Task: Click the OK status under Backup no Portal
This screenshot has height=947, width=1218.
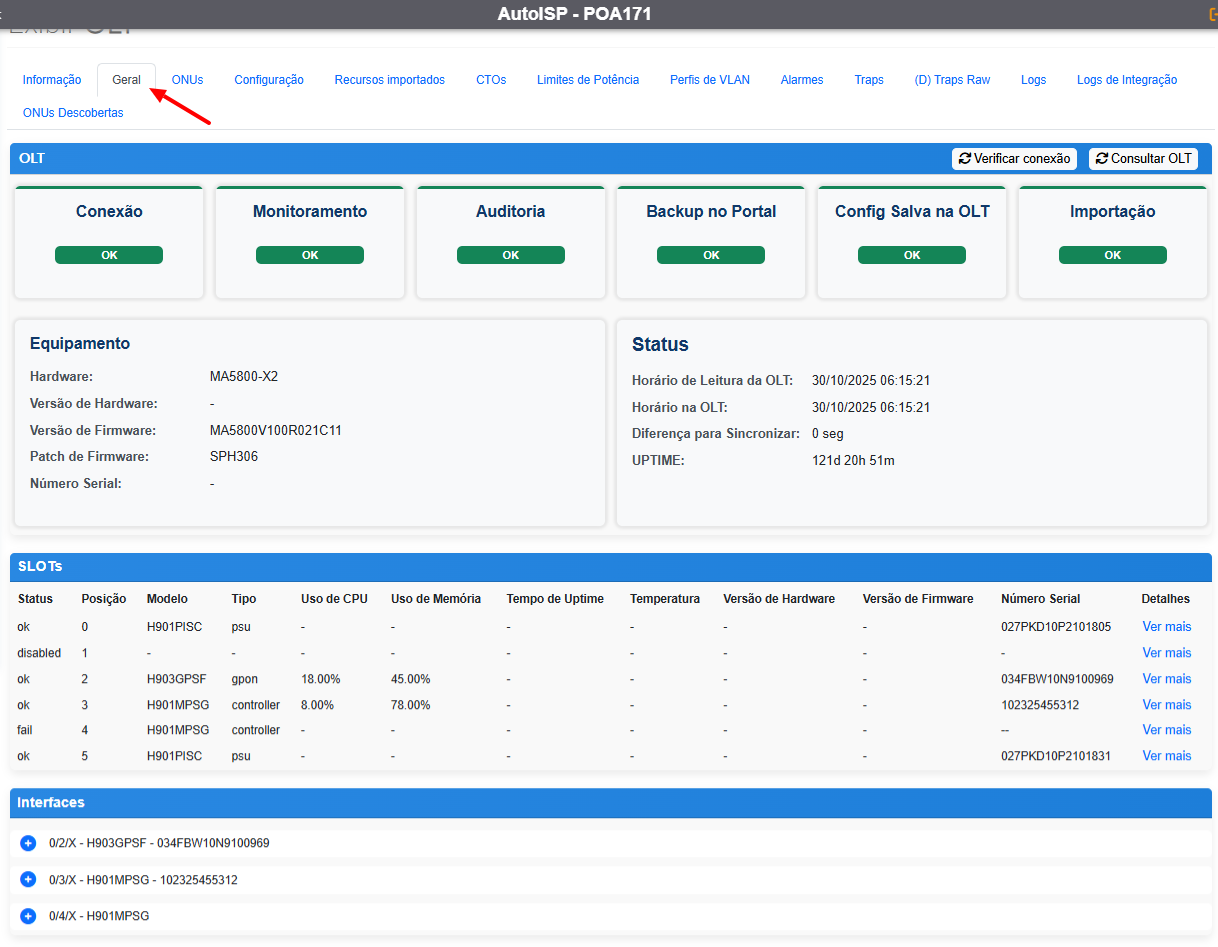Action: tap(711, 255)
